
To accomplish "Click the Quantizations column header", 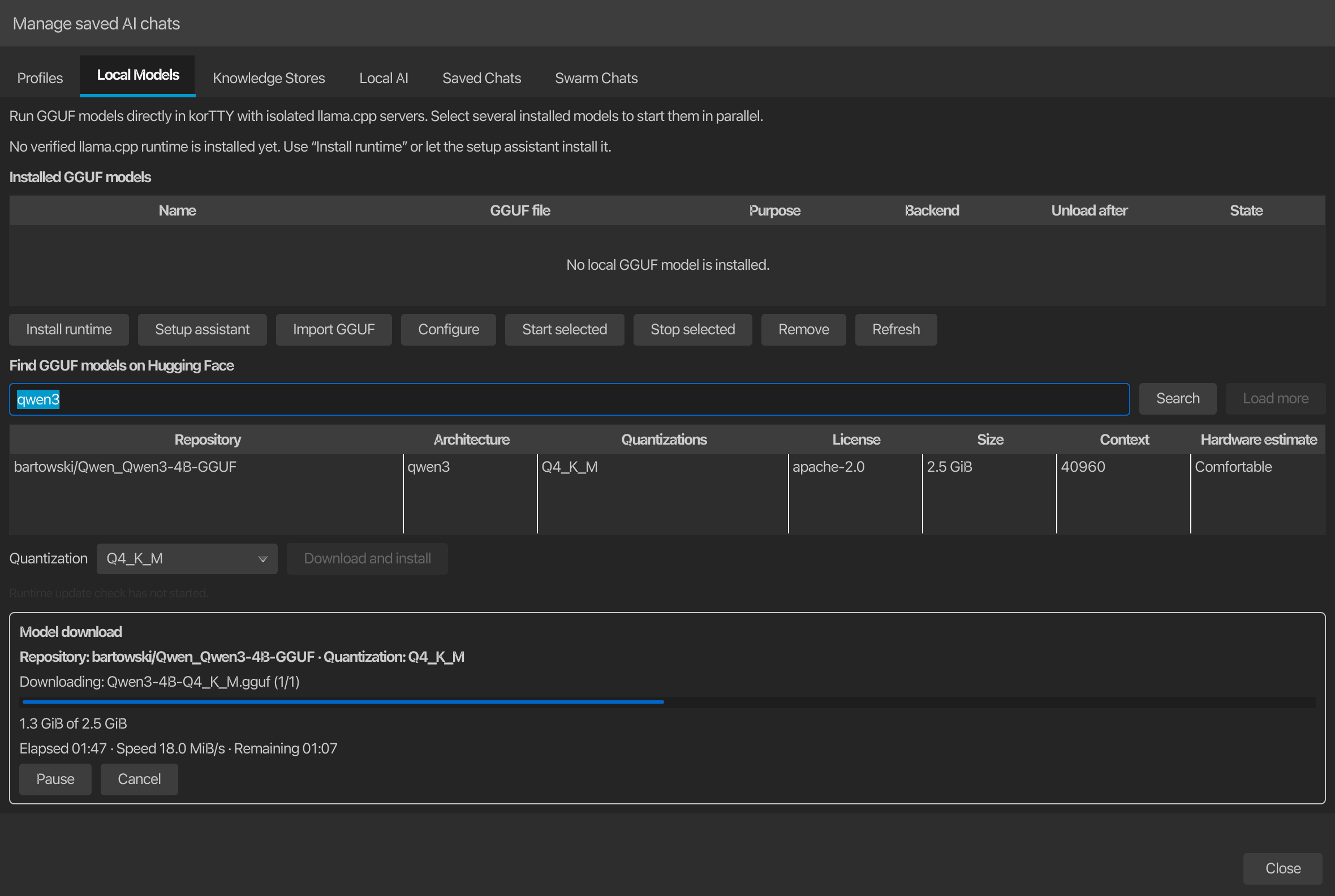I will coord(664,440).
